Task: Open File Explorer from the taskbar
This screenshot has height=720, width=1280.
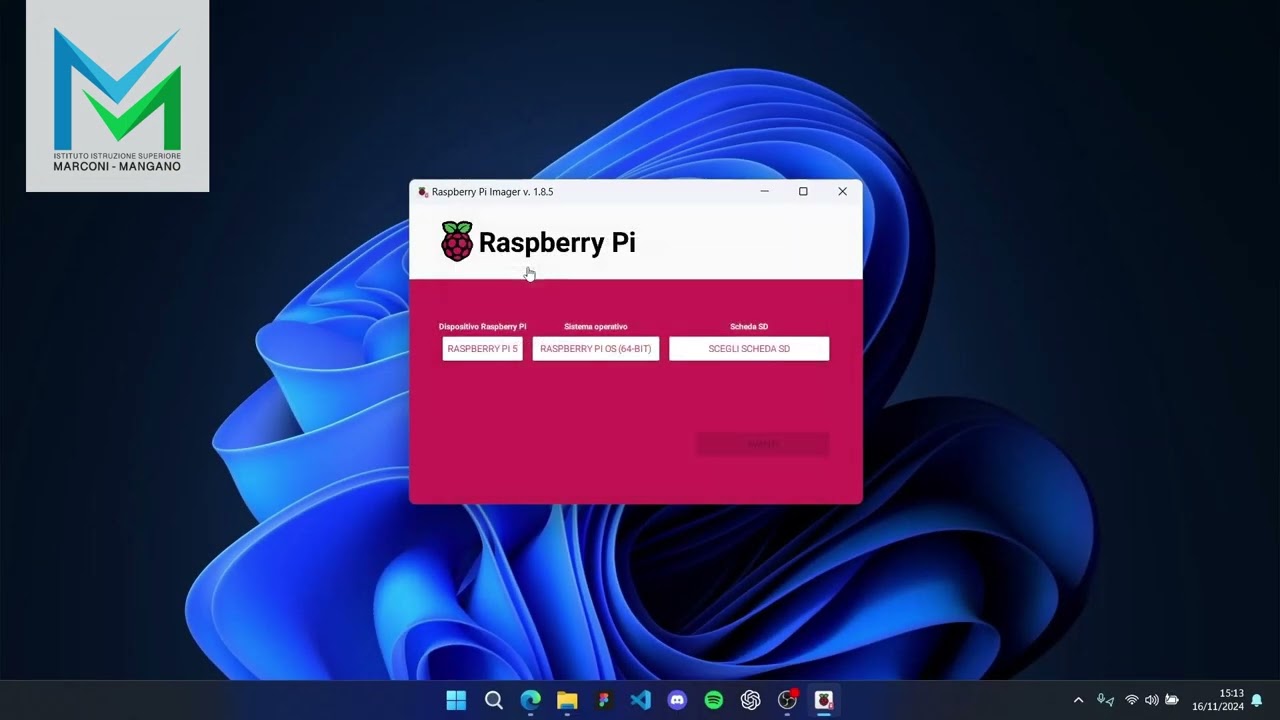Action: [567, 700]
